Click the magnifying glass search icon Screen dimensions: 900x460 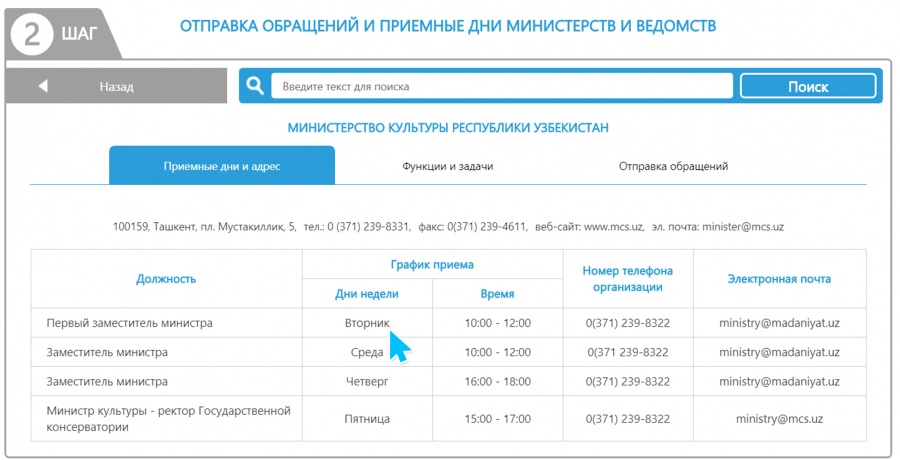tap(256, 86)
